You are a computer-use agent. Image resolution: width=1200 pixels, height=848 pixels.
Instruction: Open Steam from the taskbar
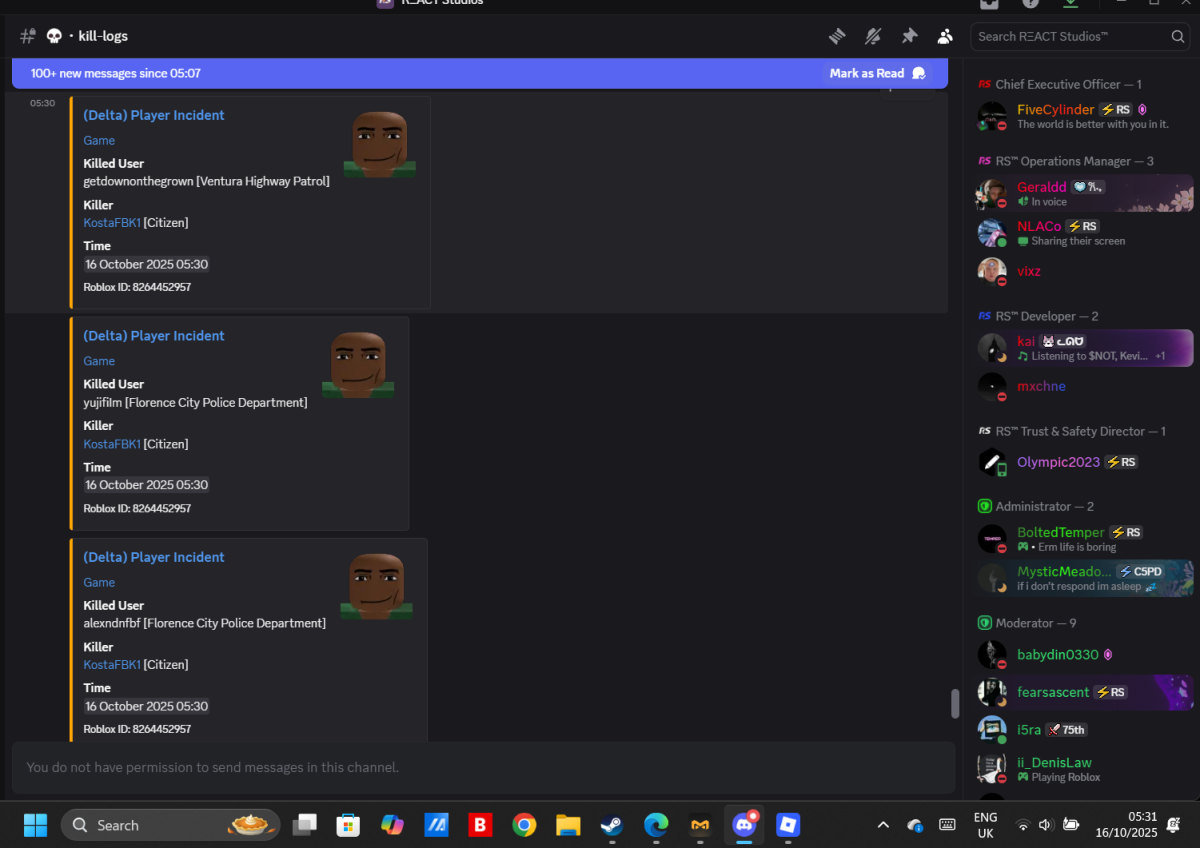pyautogui.click(x=611, y=825)
